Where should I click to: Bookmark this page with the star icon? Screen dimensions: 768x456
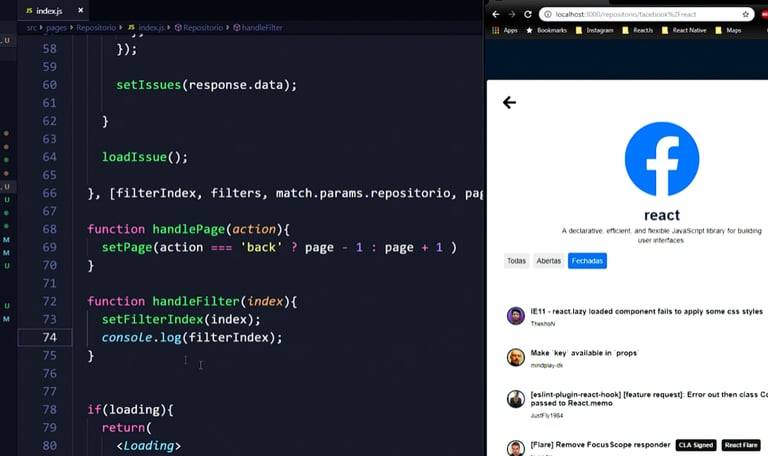click(x=745, y=14)
